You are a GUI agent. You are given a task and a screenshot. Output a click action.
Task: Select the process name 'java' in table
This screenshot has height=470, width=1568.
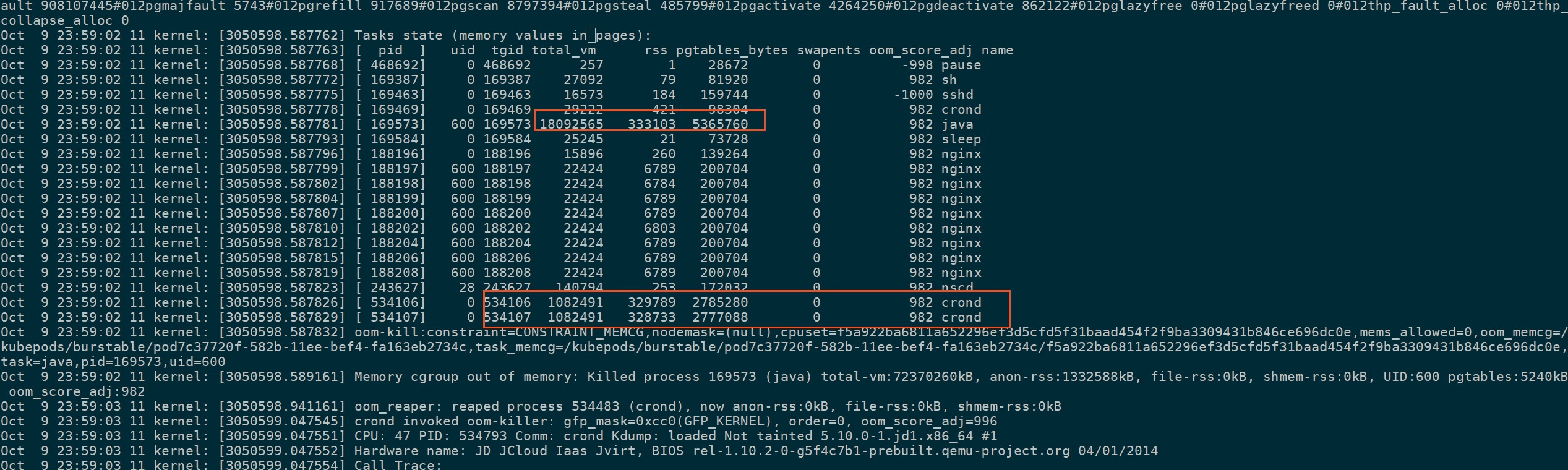957,124
